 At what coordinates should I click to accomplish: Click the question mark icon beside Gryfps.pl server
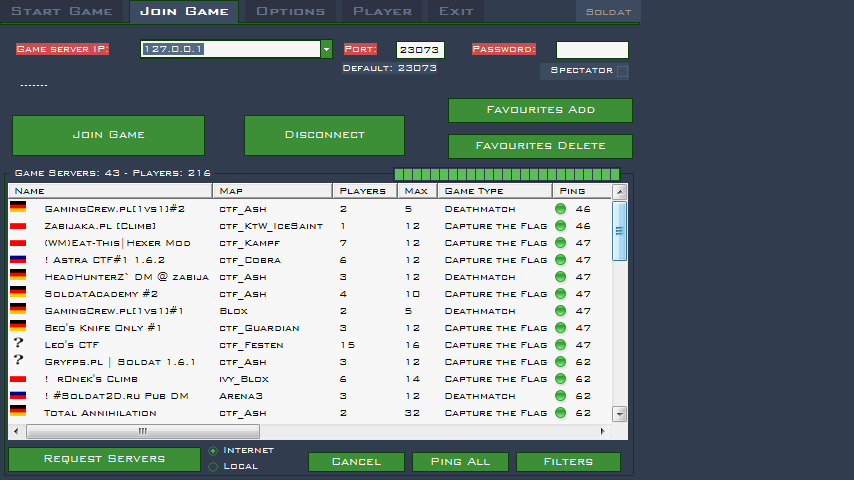18,361
